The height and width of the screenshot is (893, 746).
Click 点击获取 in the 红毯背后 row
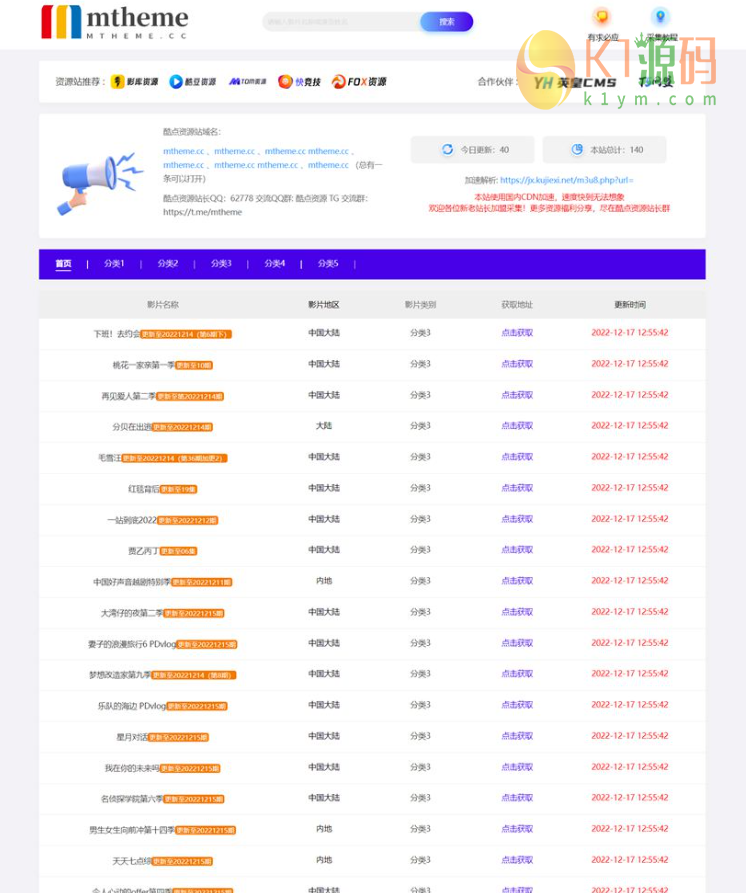[517, 488]
